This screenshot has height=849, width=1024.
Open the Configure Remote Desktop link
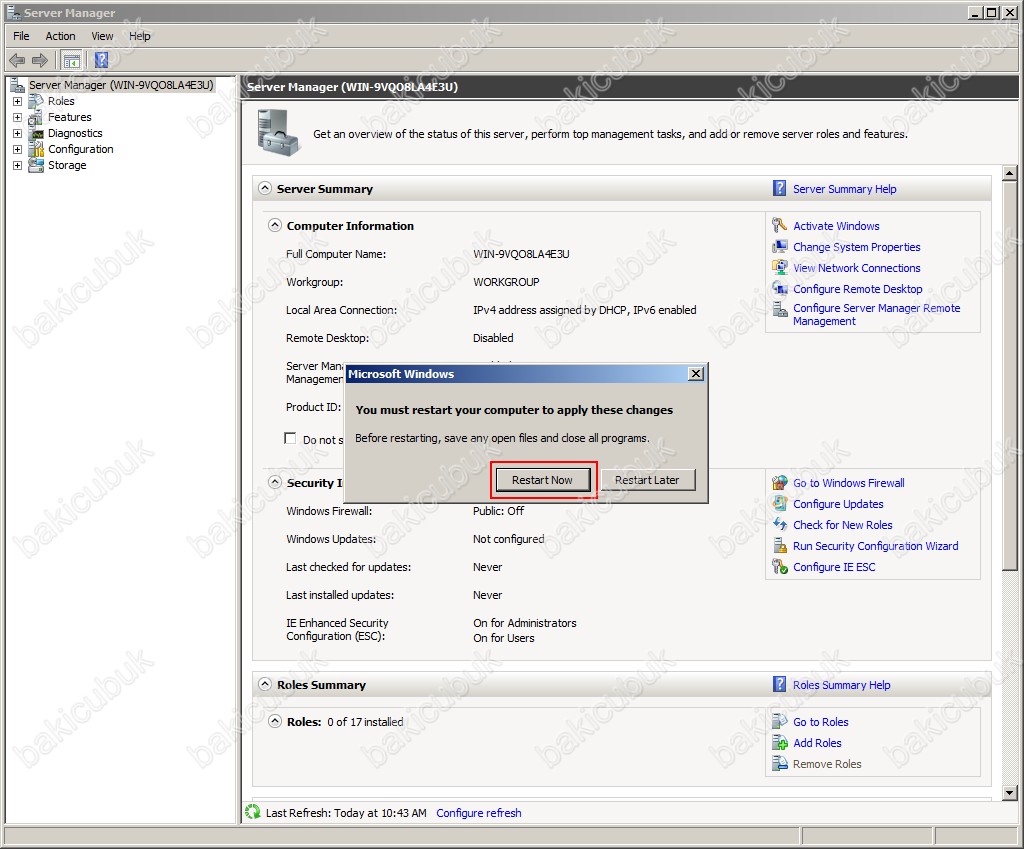[x=857, y=289]
